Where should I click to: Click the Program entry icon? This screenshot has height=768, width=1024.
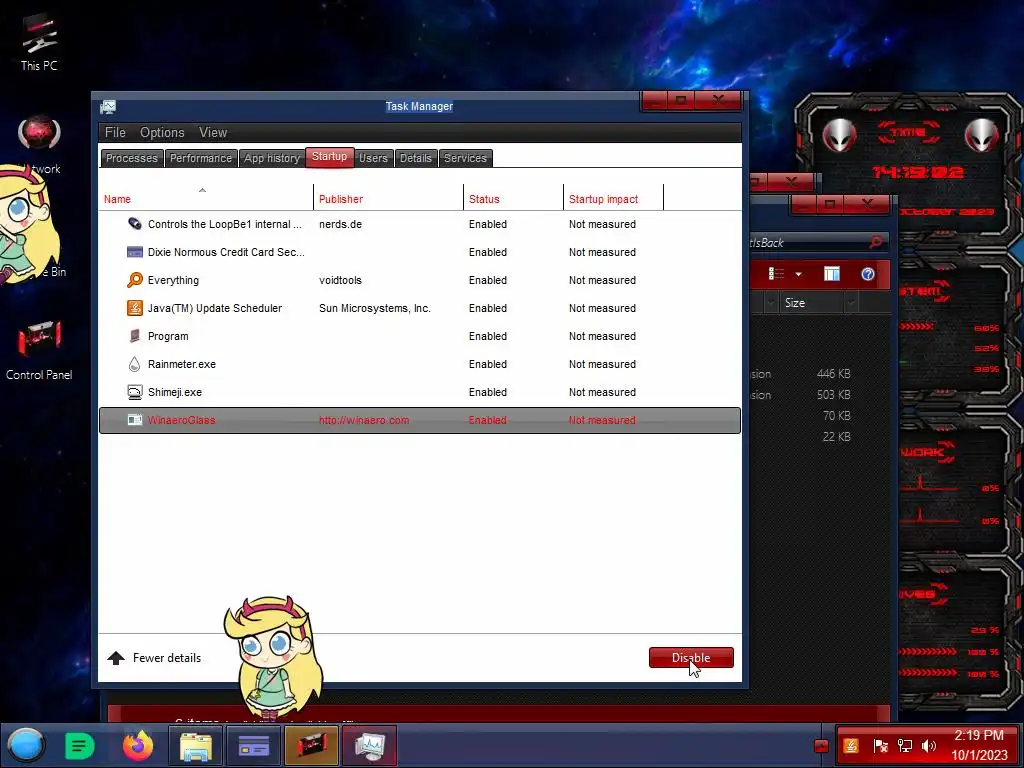coord(135,336)
